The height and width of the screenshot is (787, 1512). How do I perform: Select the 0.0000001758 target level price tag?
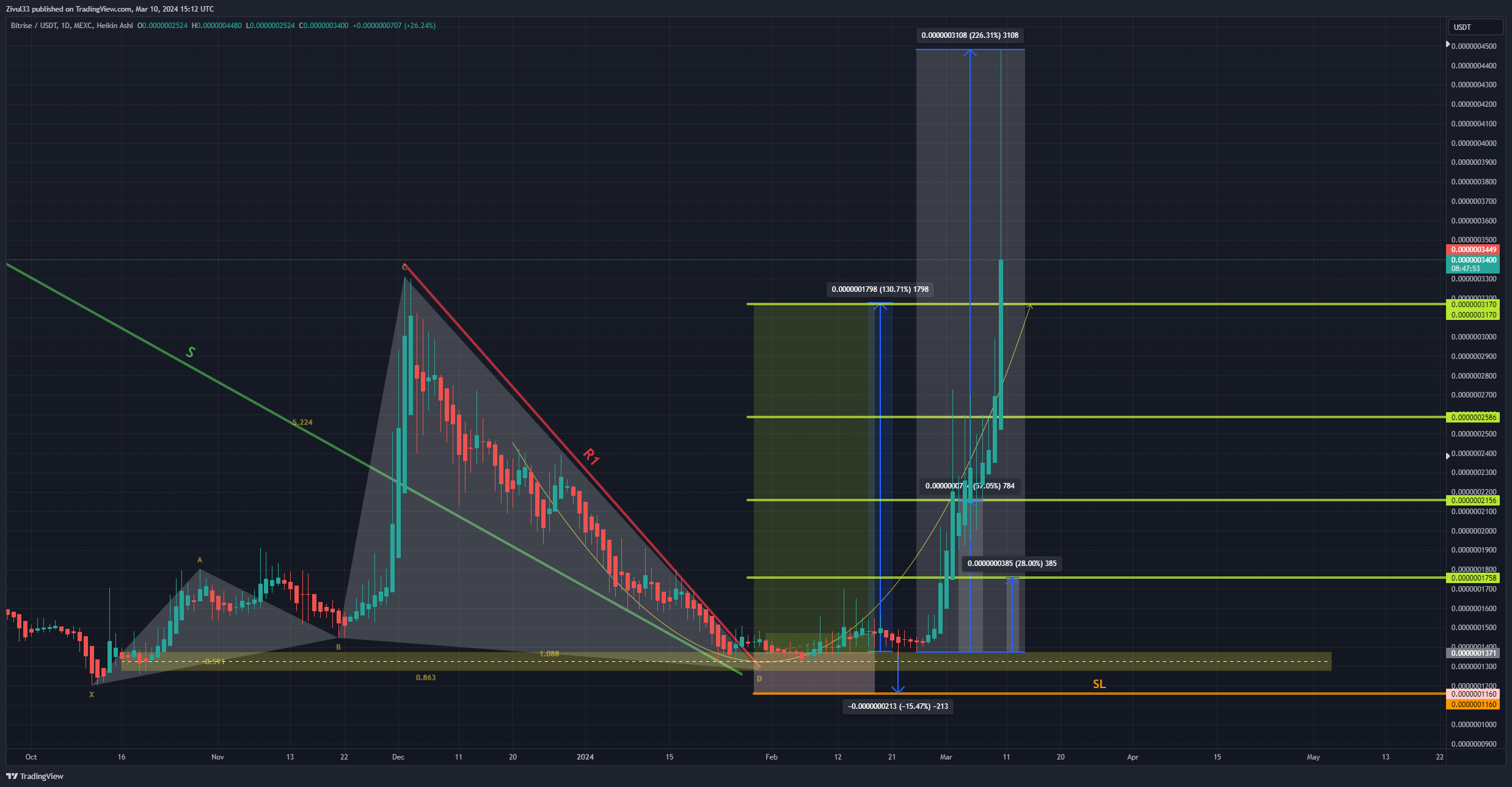pyautogui.click(x=1473, y=578)
